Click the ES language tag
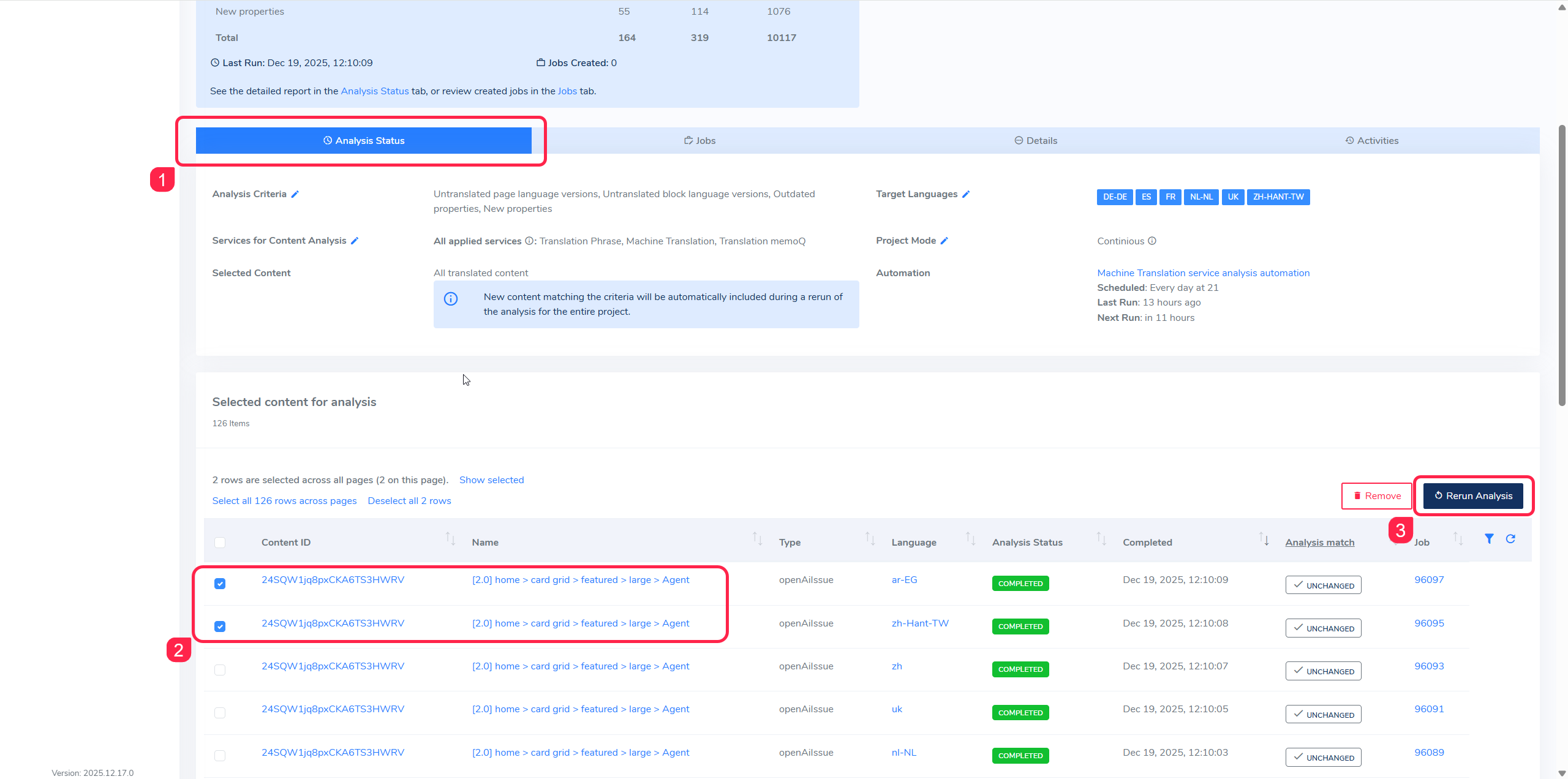This screenshot has height=779, width=1568. [1146, 197]
